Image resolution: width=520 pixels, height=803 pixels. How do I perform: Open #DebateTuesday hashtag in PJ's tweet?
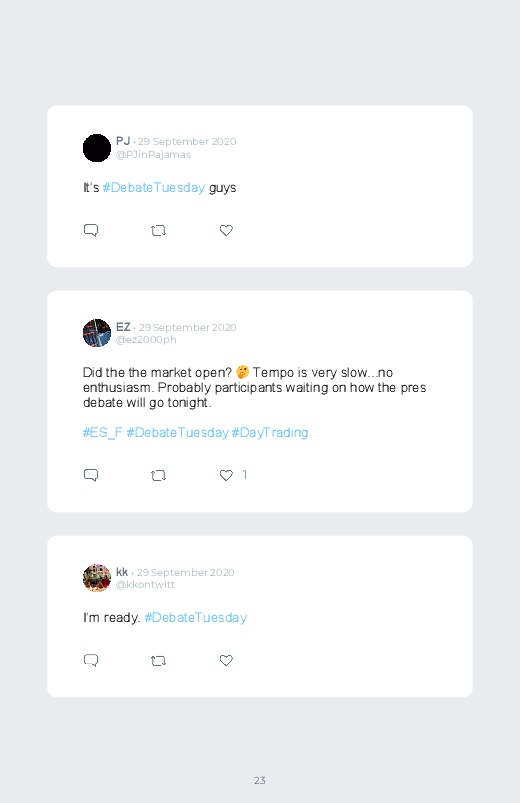154,187
